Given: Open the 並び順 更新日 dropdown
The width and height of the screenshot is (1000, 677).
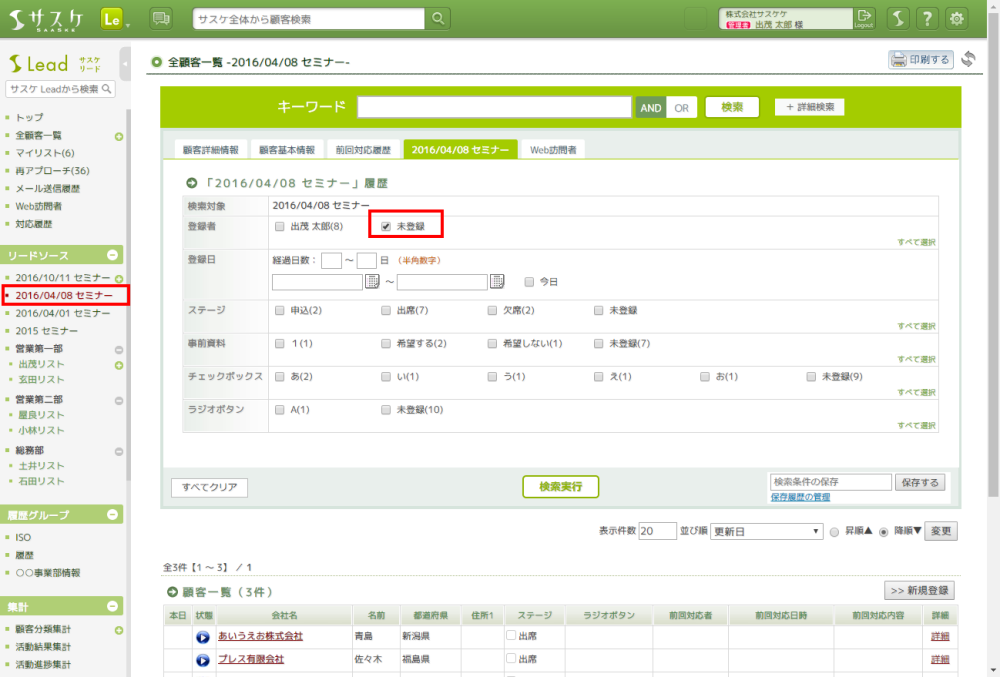Looking at the screenshot, I should point(766,531).
